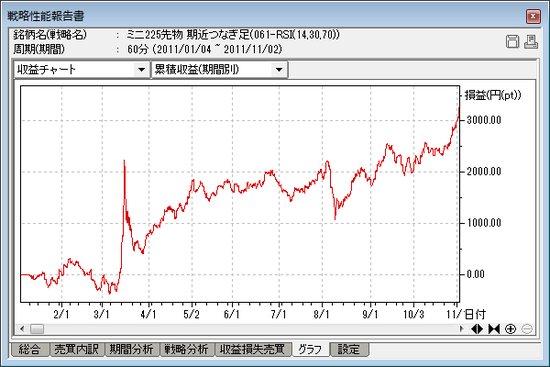Click the 0.00 axis label
This screenshot has height=367, width=550.
[476, 274]
